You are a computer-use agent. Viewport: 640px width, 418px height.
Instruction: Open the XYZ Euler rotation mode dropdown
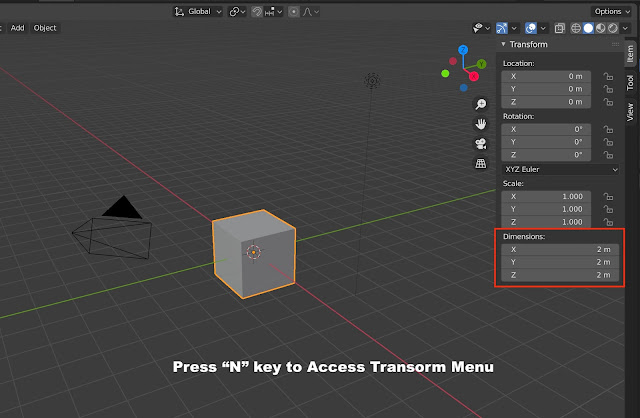pos(560,169)
